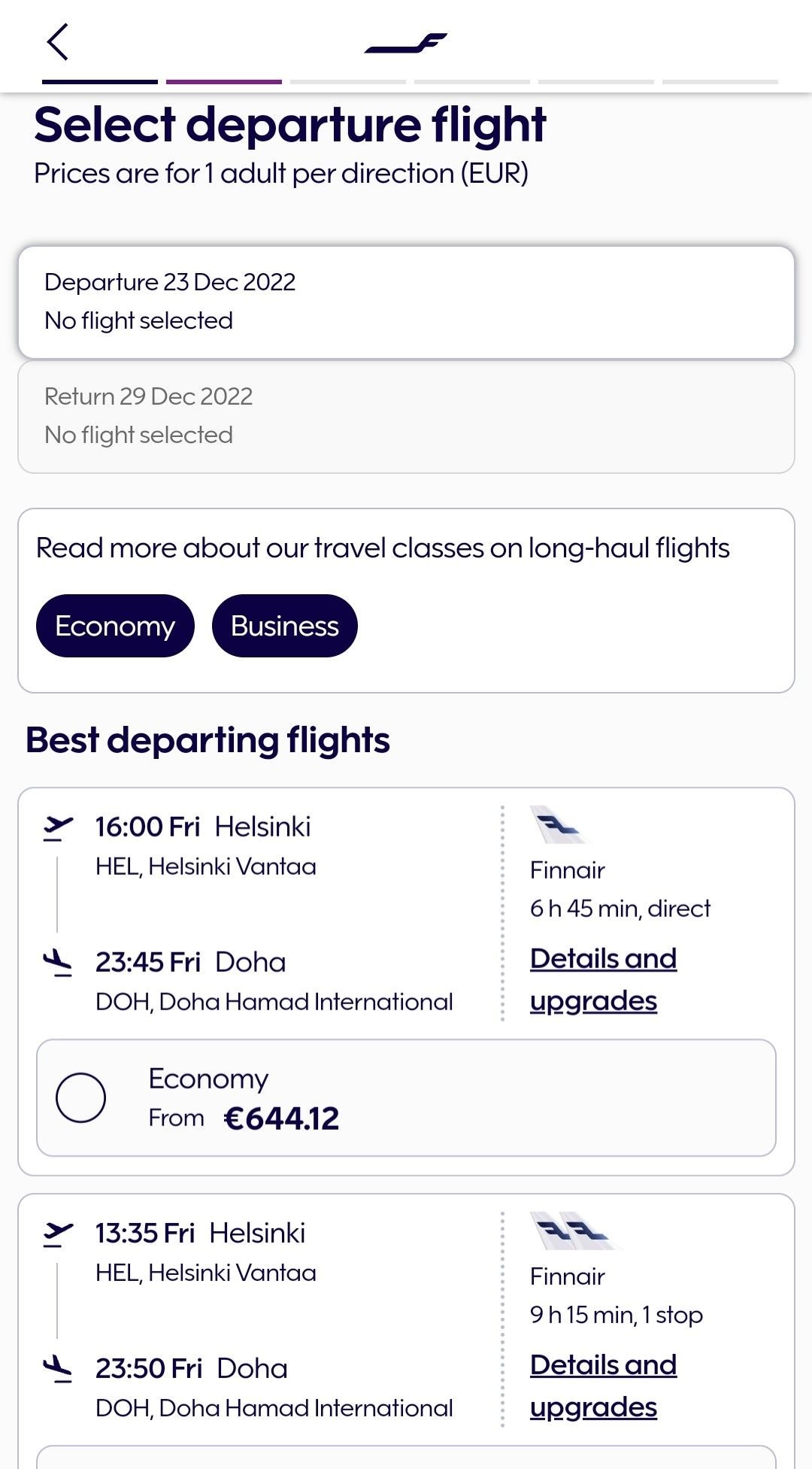Expand the Return 29 Dec 2022 card
Screen dimensions: 812x1469
(x=406, y=415)
